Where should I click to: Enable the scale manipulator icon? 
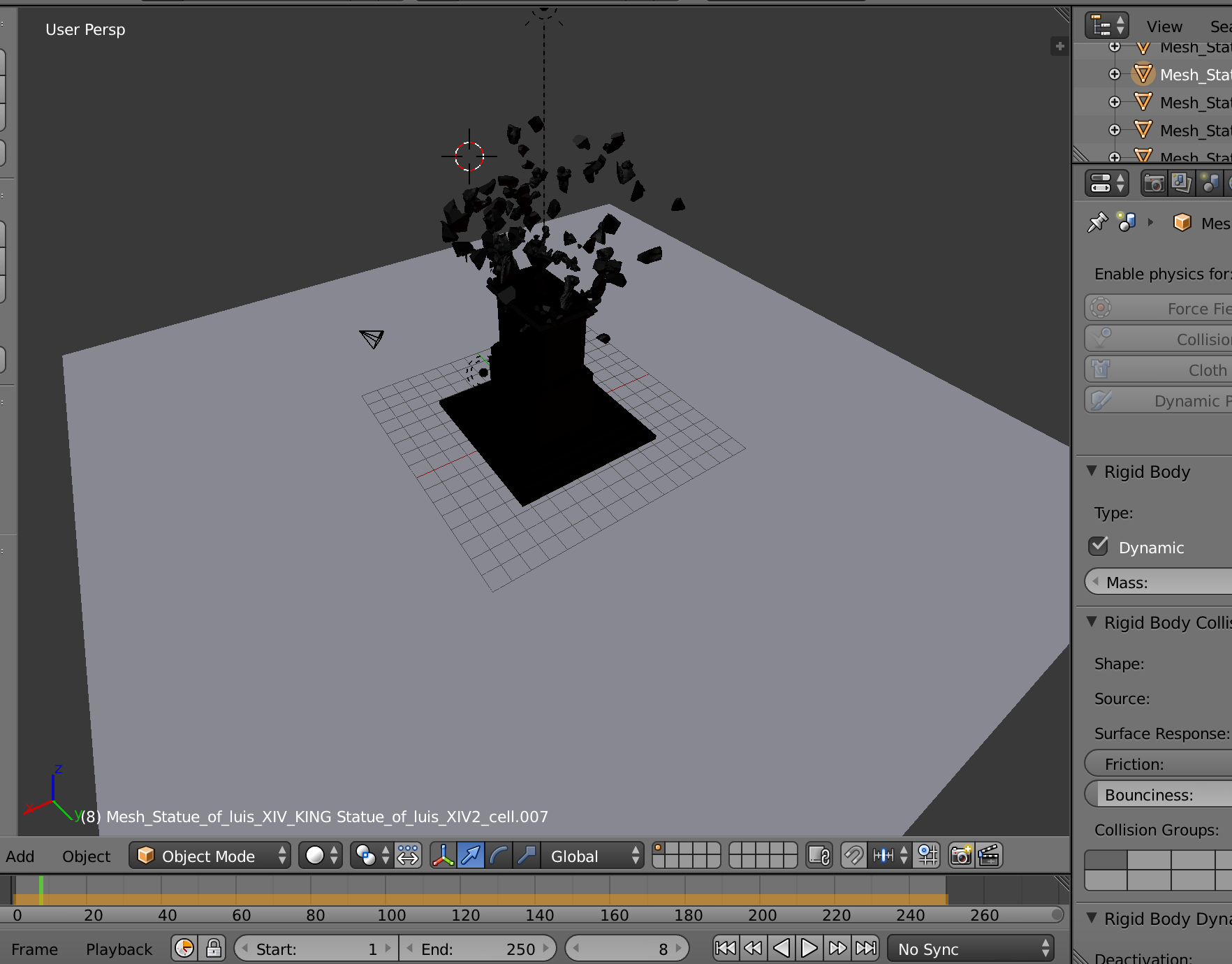coord(527,855)
